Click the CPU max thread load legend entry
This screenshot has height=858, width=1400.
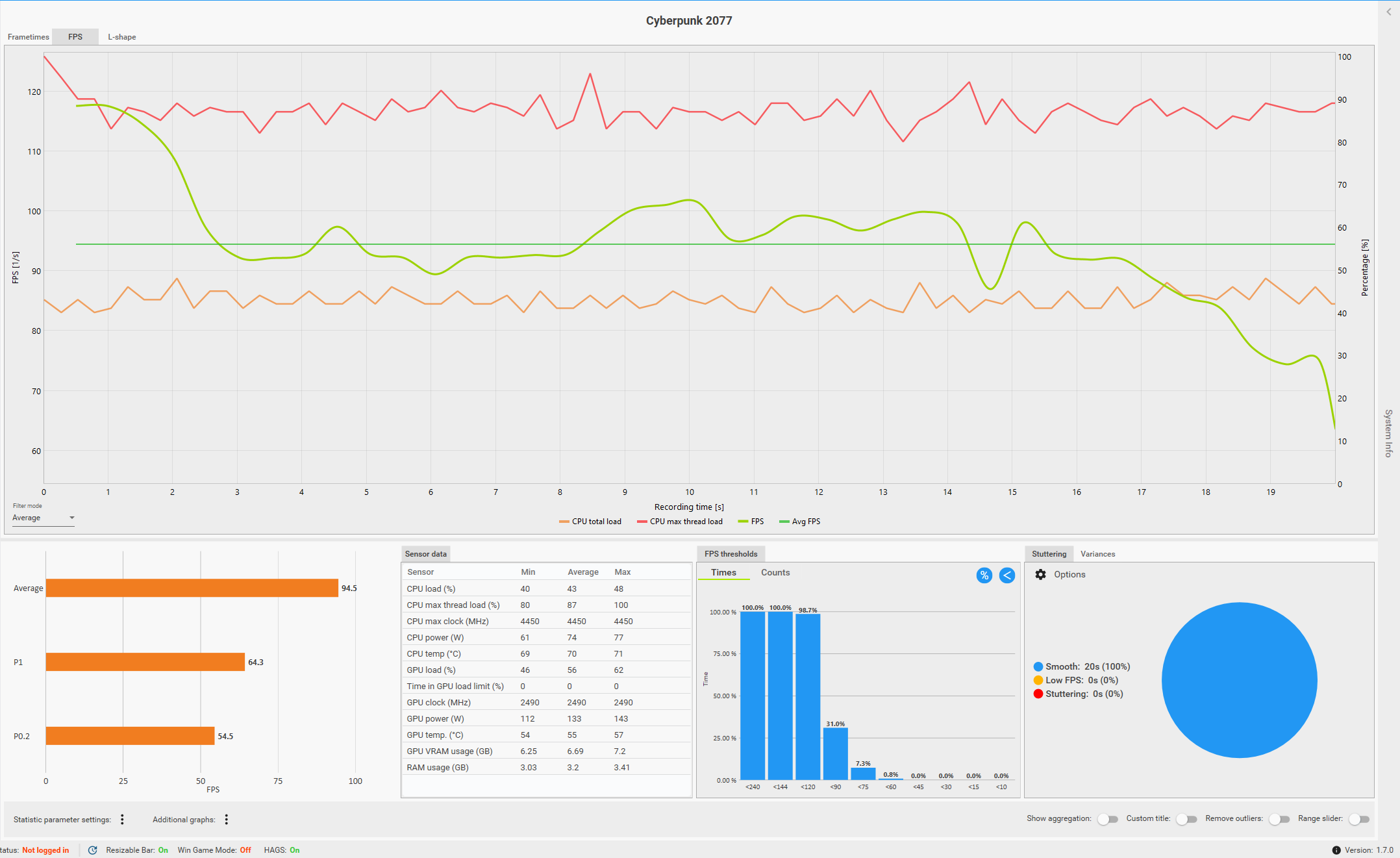pos(680,522)
